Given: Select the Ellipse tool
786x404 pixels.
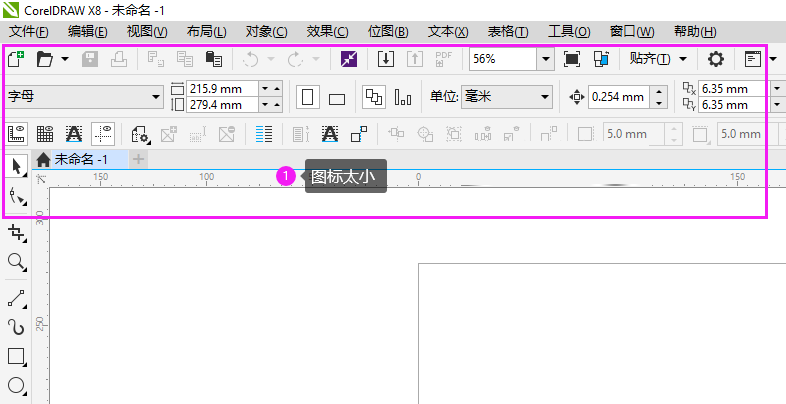Looking at the screenshot, I should [17, 386].
